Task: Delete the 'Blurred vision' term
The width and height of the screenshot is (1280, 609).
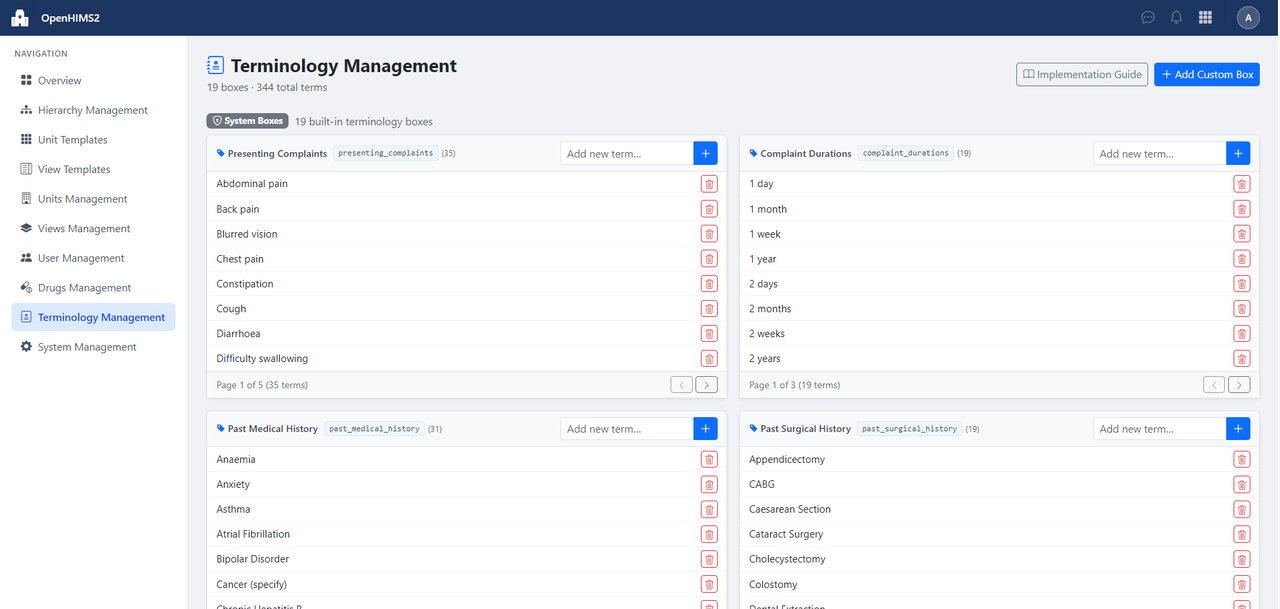Action: pos(709,234)
